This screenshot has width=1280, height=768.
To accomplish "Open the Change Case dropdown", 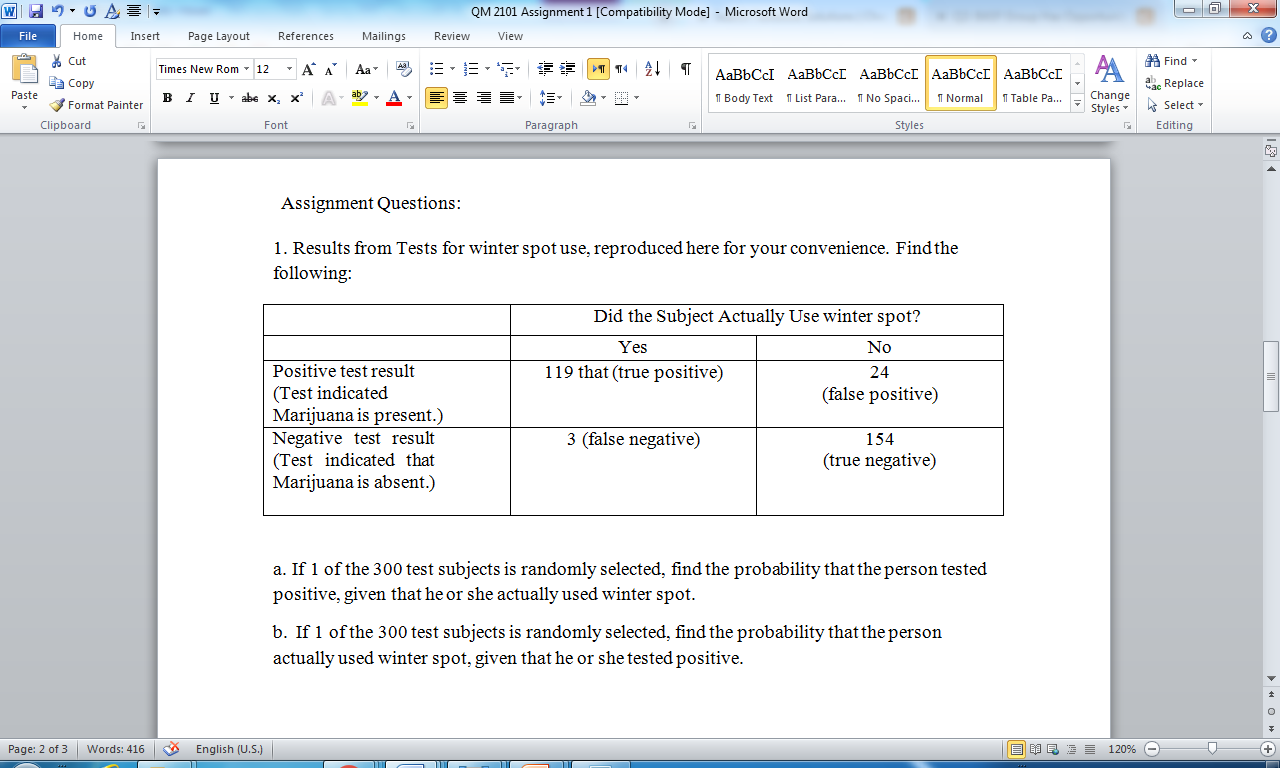I will pos(366,69).
